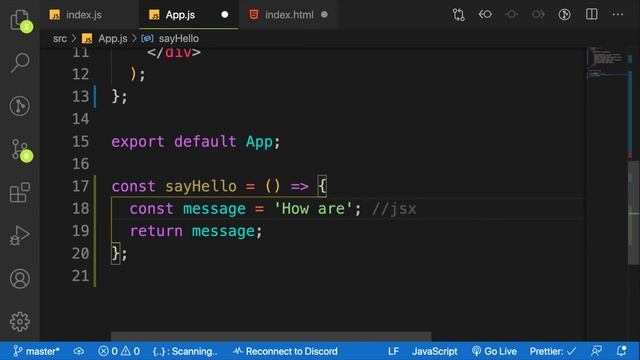
Task: Click line number 21 in the gutter
Action: (x=80, y=276)
